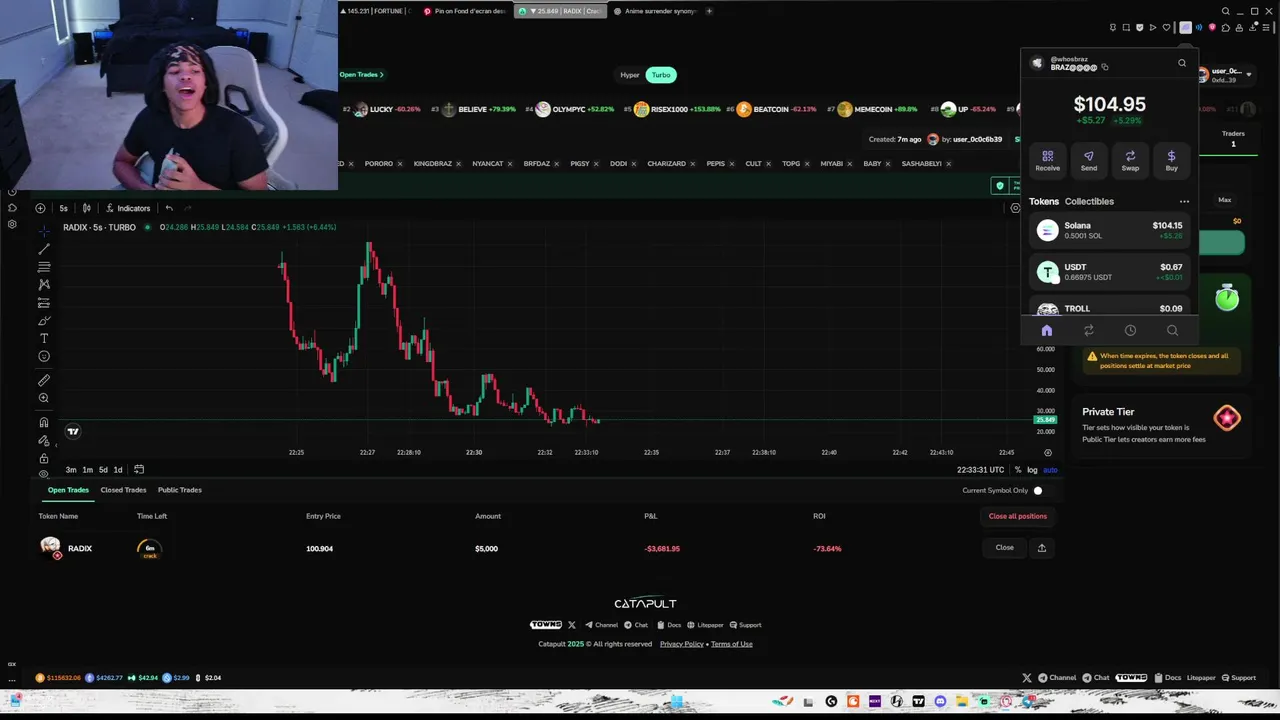Click Close all positions

pyautogui.click(x=1017, y=516)
